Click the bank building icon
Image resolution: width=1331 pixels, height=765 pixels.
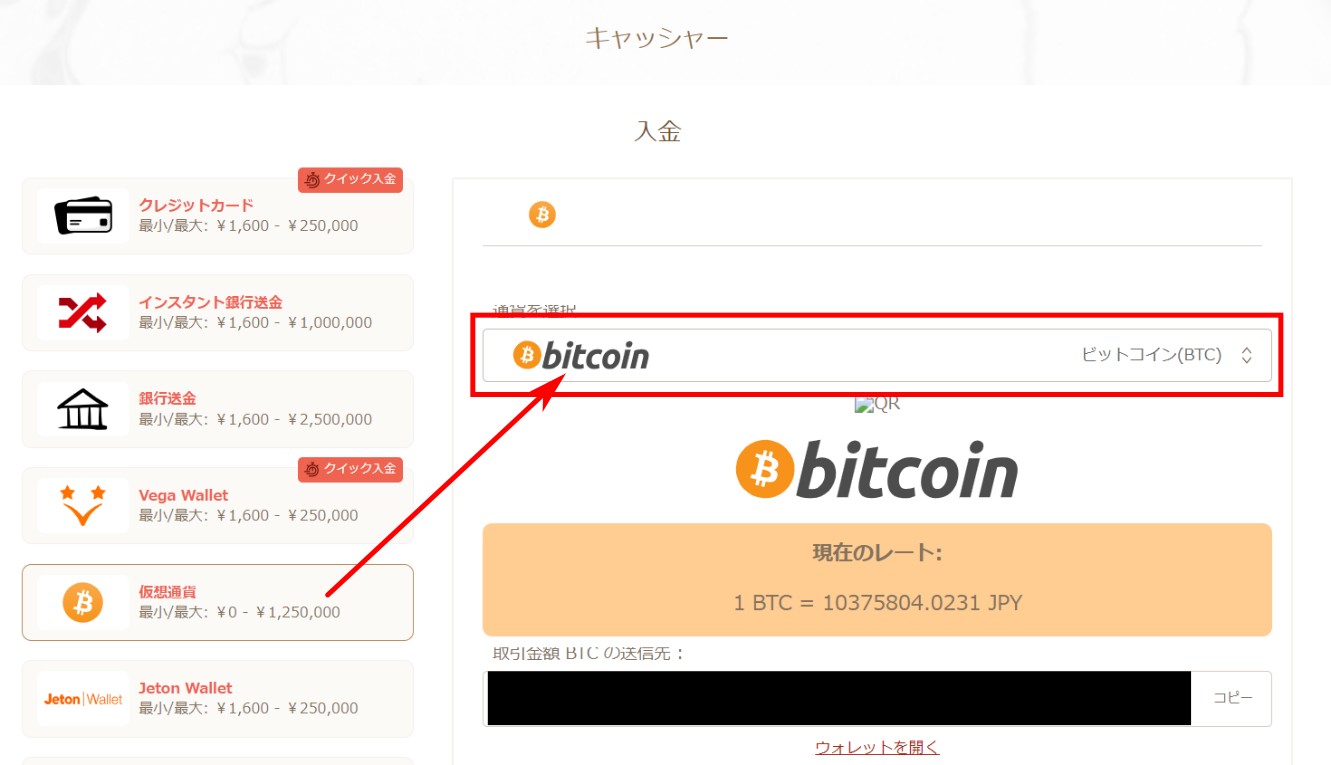tap(83, 409)
